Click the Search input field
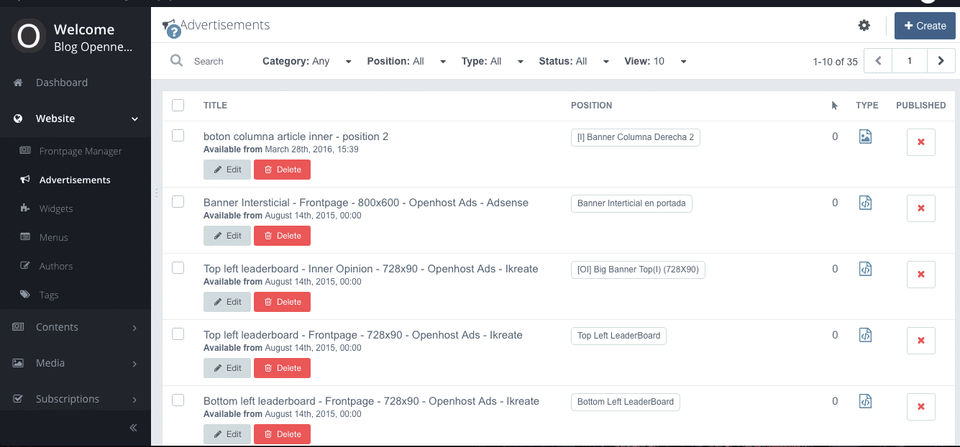Screen dimensions: 960x447 [220, 61]
